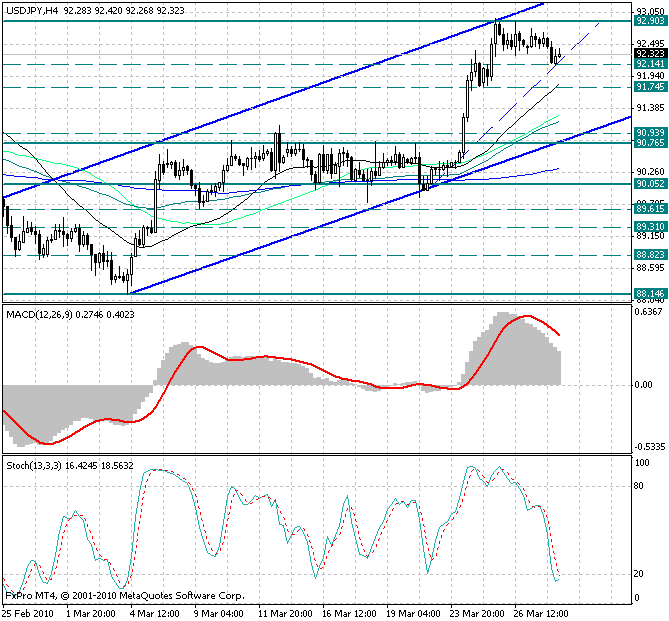This screenshot has width=669, height=621.
Task: Select the 90.765 horizontal line label
Action: click(x=650, y=144)
